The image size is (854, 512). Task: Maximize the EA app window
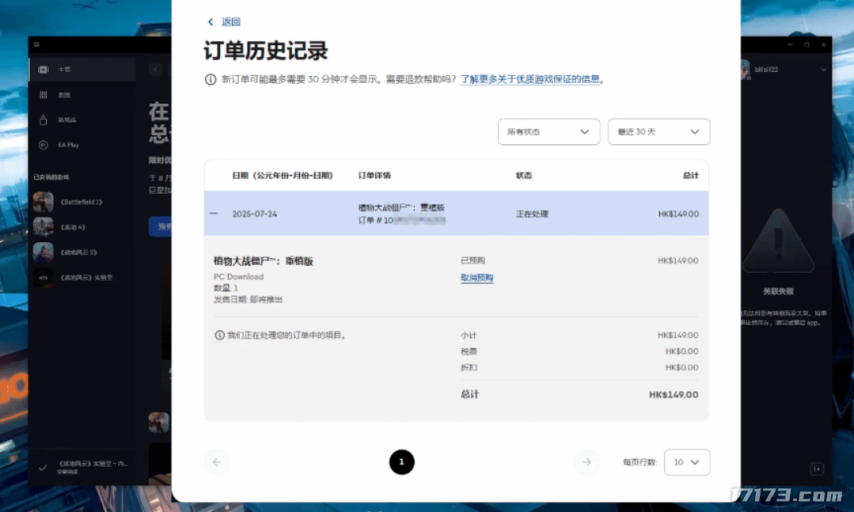click(x=807, y=45)
